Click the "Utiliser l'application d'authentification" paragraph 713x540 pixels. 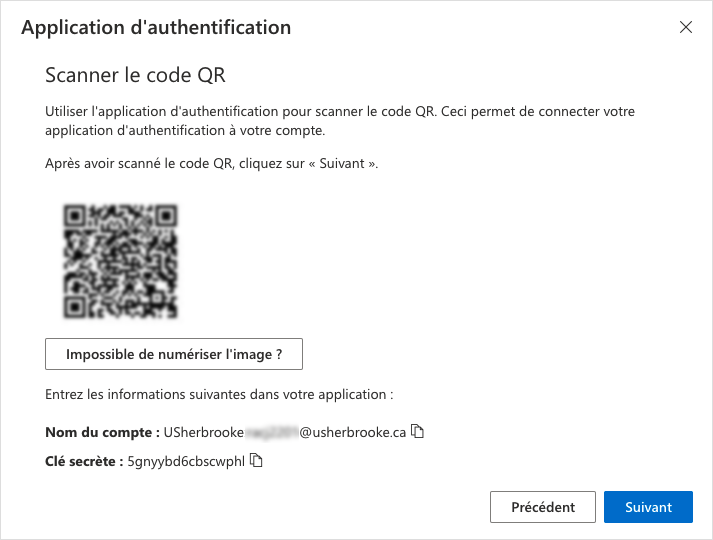click(340, 121)
